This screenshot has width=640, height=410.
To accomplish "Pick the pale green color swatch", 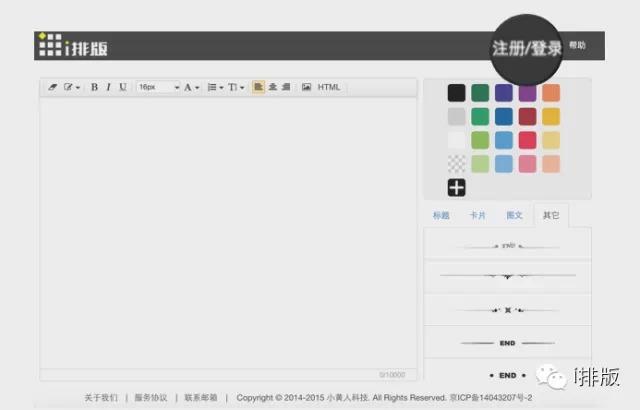I will [480, 164].
